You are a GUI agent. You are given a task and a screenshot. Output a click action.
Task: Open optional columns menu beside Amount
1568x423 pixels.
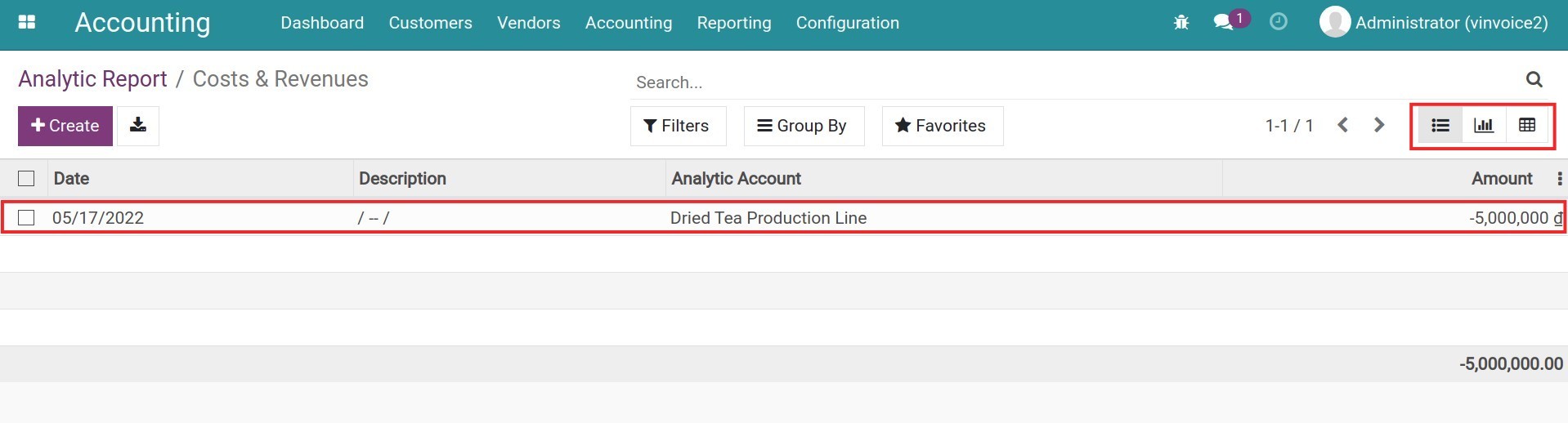(x=1559, y=179)
